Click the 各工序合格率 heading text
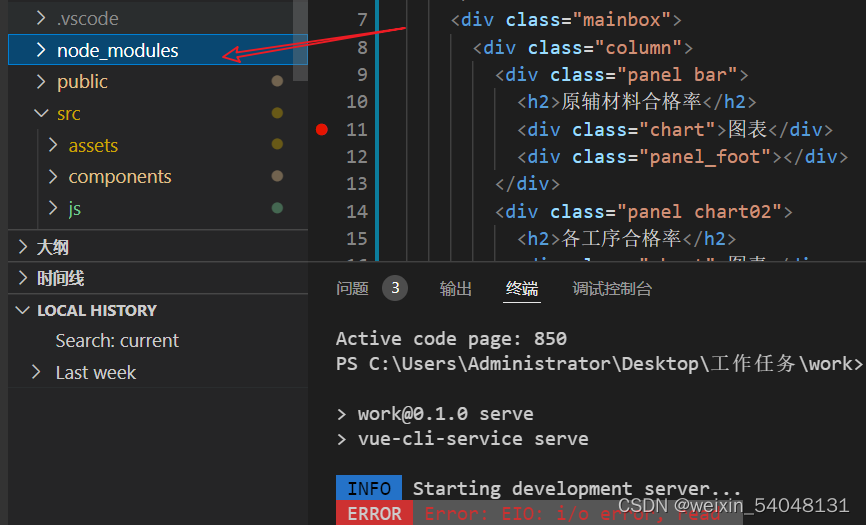 [621, 238]
